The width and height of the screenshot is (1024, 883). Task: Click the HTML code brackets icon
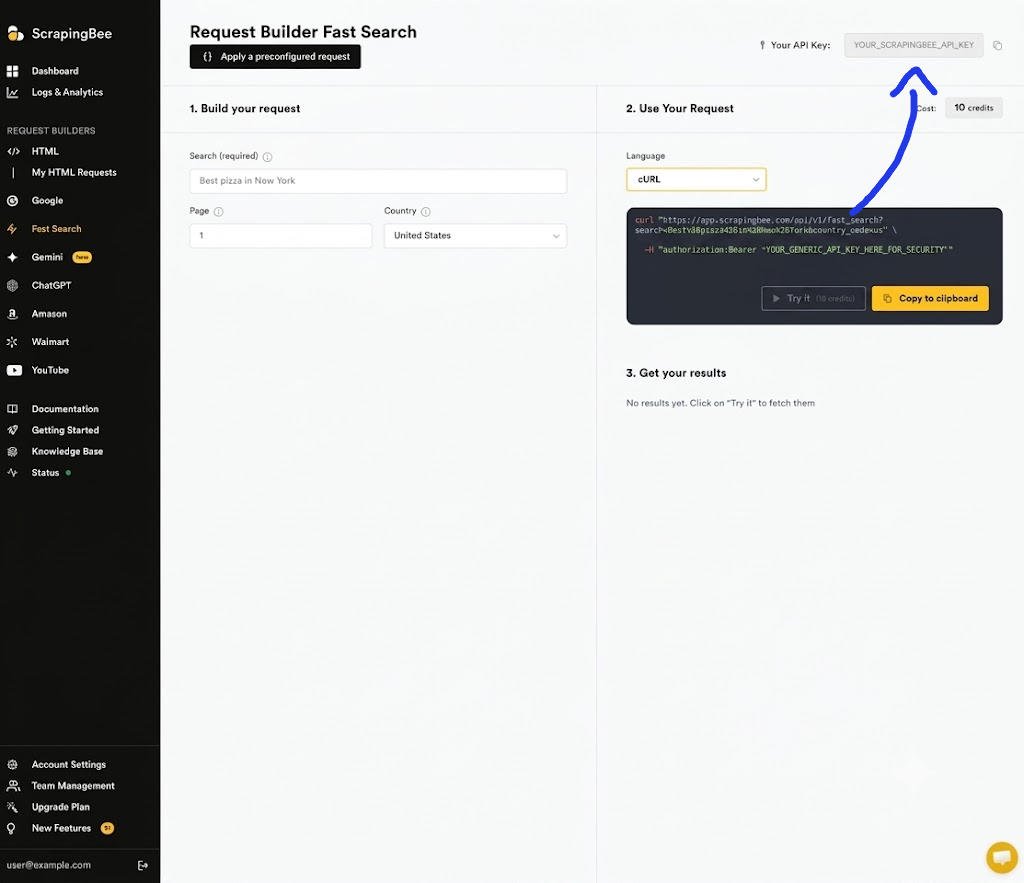[13, 151]
